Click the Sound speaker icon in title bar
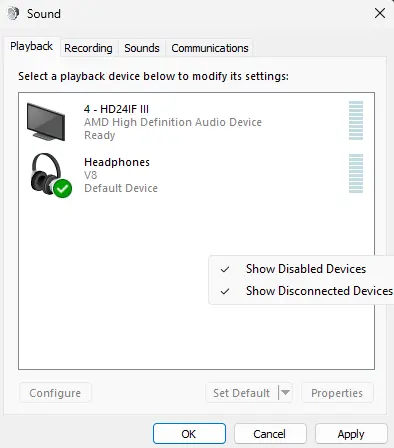Screen dimensions: 394x448 [x=13, y=14]
